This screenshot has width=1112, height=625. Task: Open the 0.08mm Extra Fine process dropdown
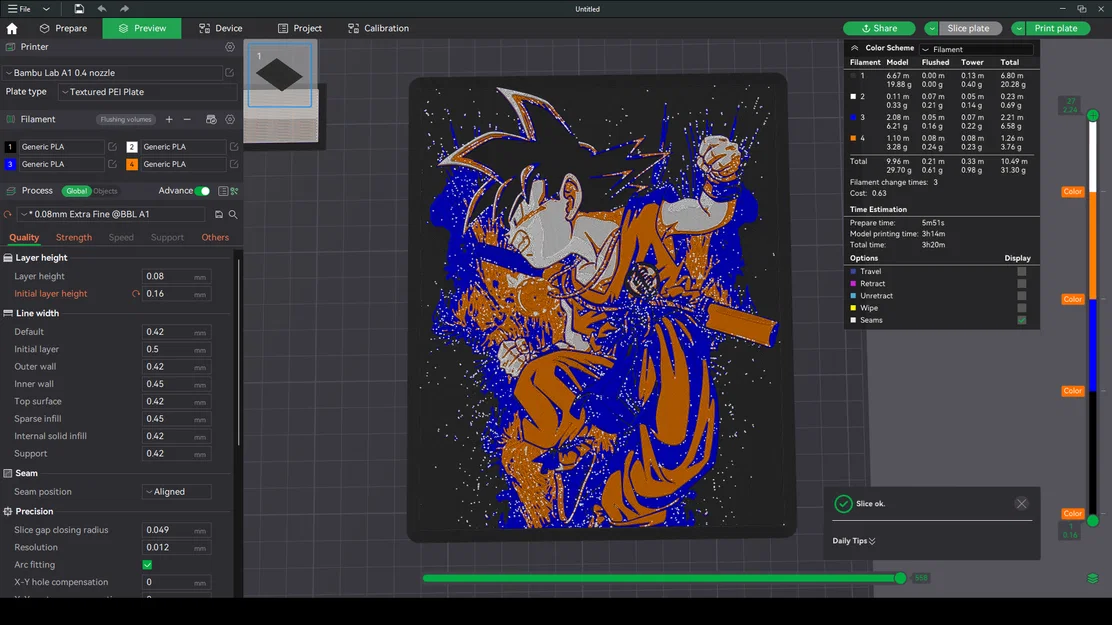pos(111,214)
